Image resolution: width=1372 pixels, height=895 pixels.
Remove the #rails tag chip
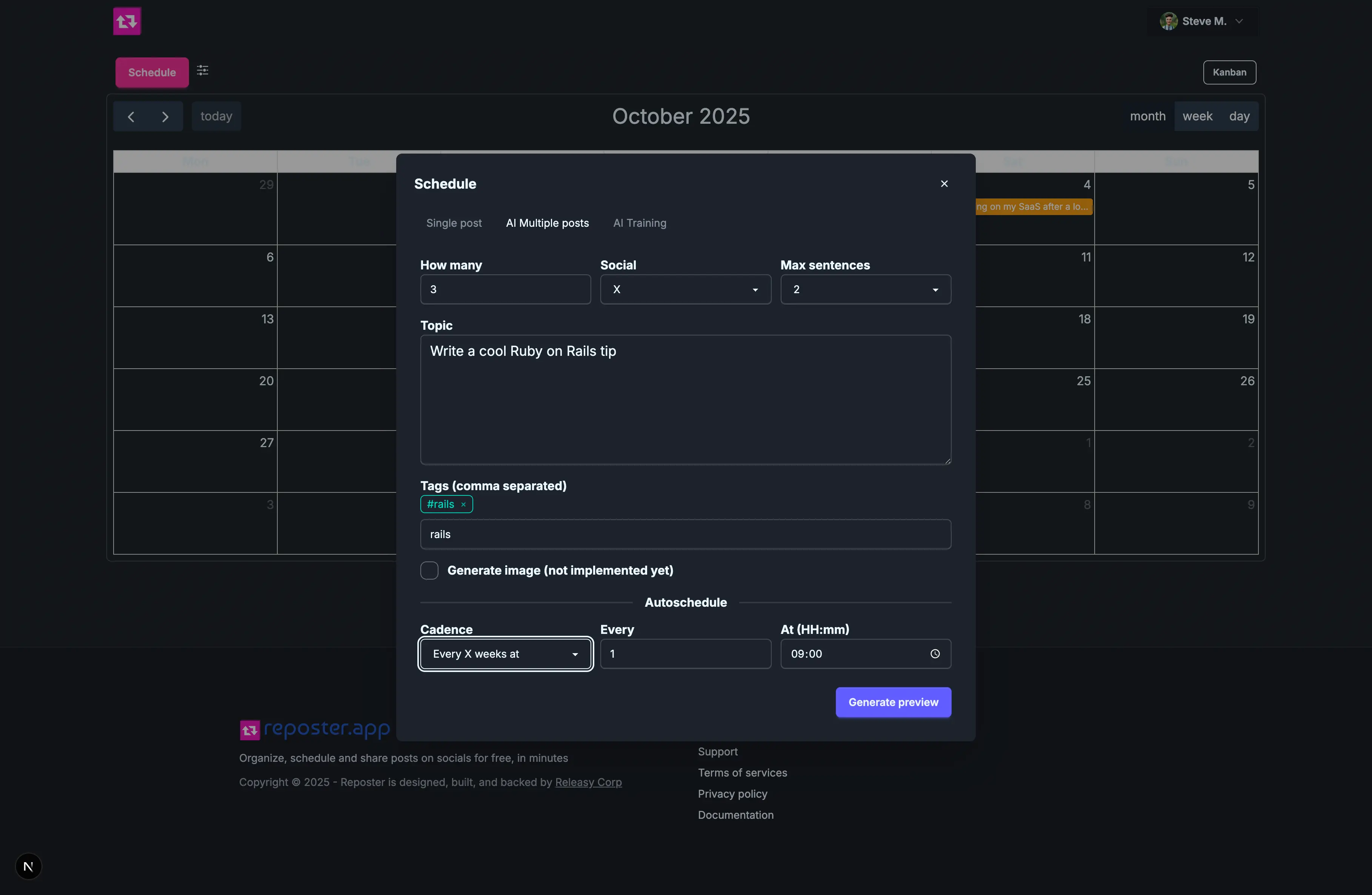click(463, 505)
